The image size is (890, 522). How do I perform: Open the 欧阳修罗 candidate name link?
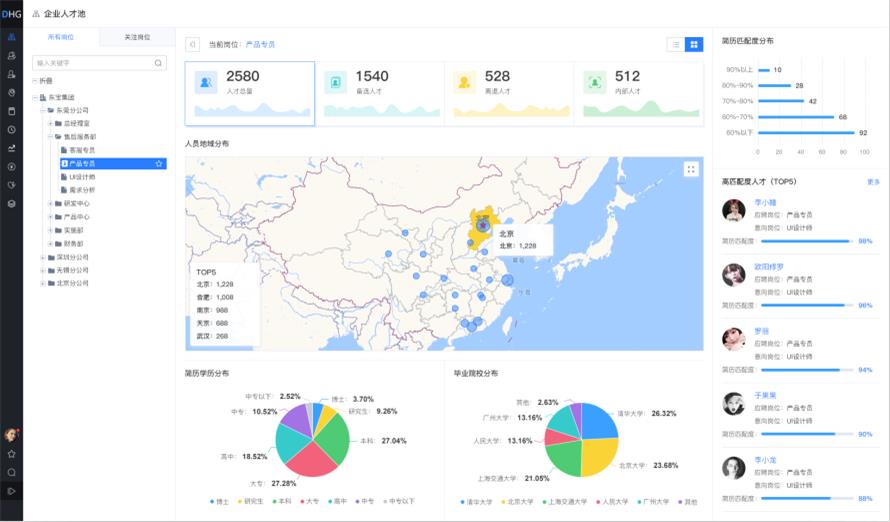[x=769, y=267]
